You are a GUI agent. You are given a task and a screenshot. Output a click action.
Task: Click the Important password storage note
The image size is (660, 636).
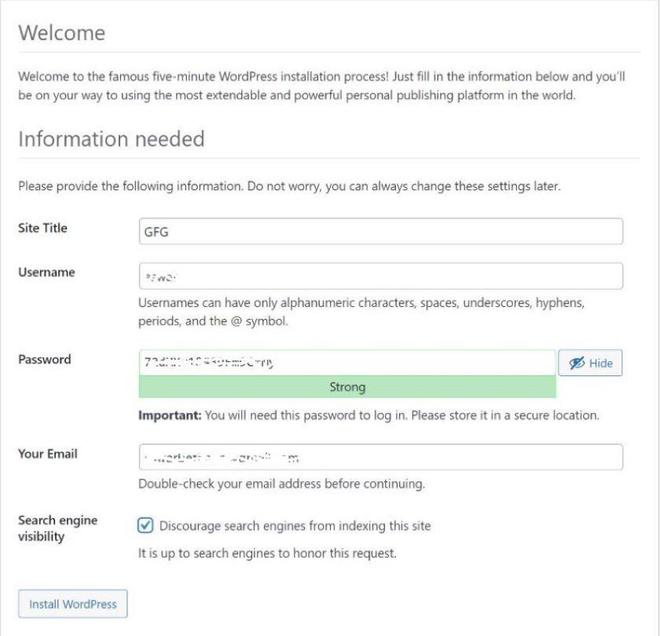pos(369,415)
